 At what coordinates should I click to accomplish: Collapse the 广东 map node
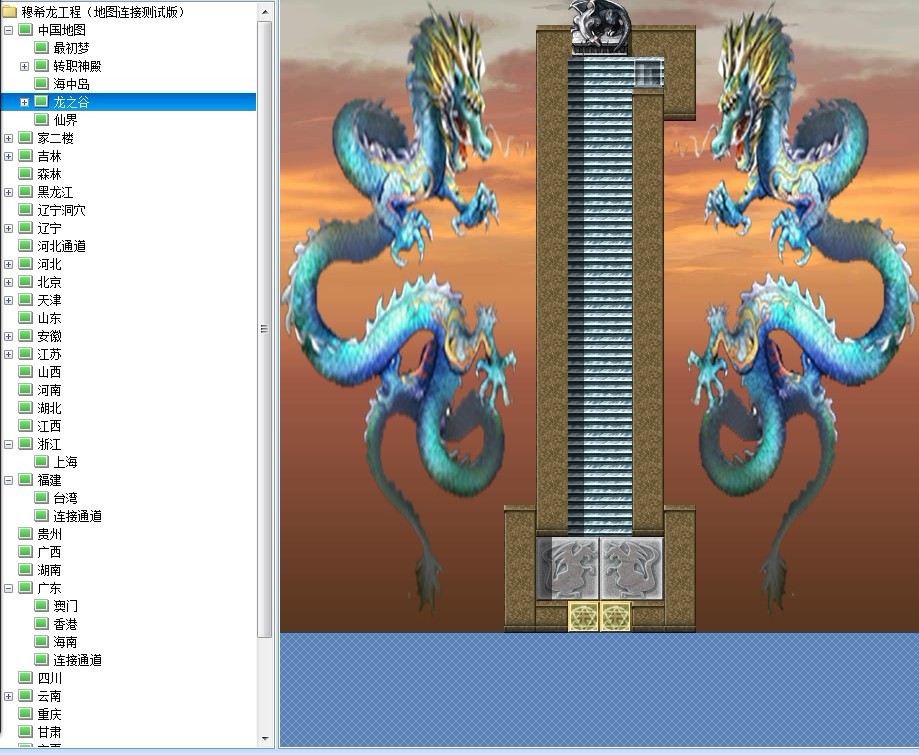click(x=8, y=588)
